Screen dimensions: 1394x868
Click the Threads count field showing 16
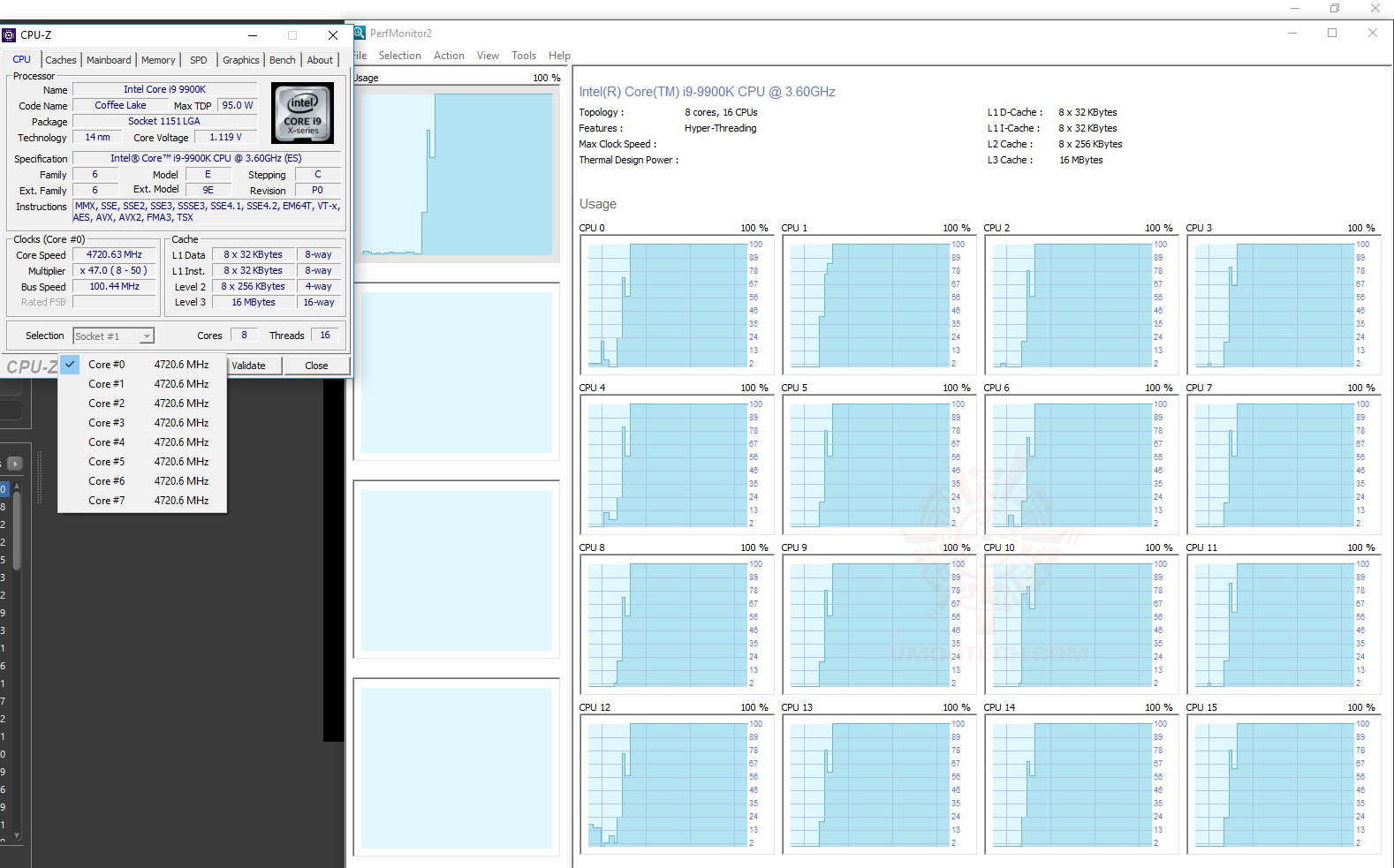coord(325,335)
